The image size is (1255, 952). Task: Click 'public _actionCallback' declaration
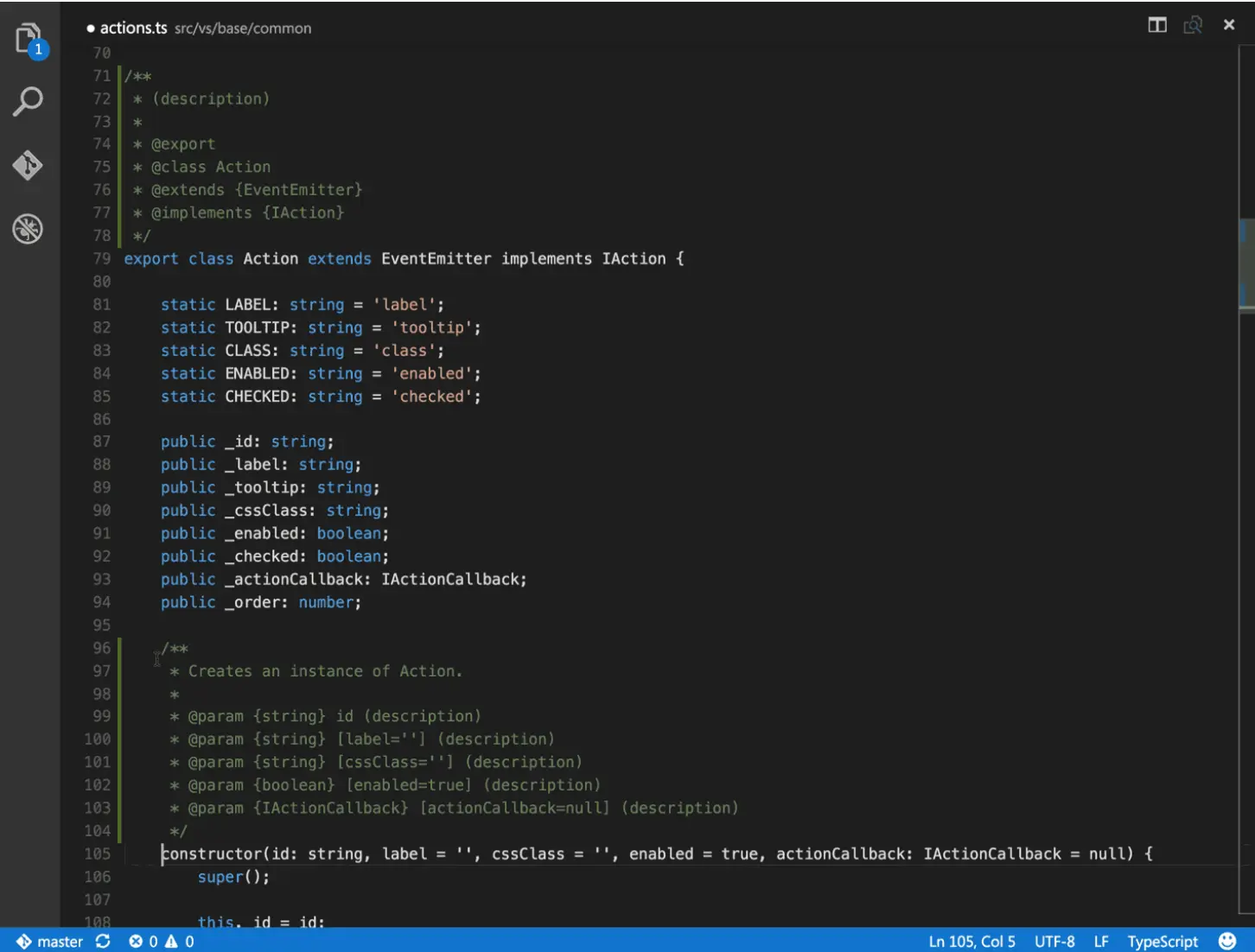343,579
